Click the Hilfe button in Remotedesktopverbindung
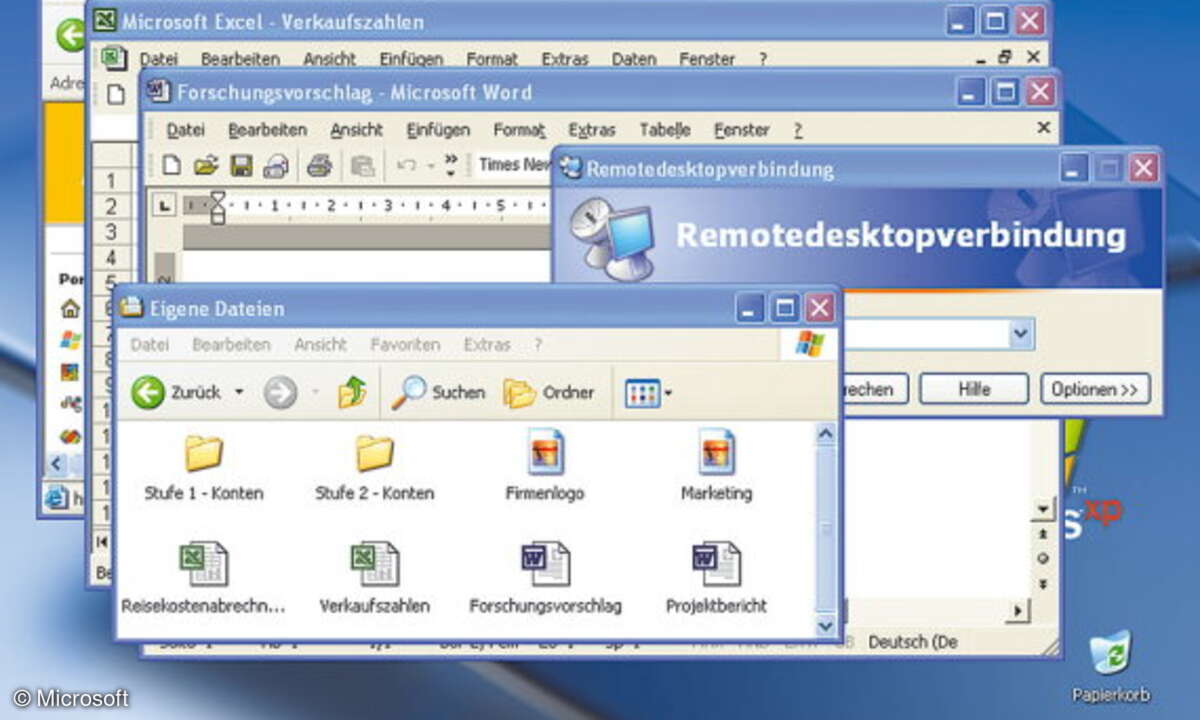Image resolution: width=1200 pixels, height=720 pixels. pyautogui.click(x=974, y=390)
